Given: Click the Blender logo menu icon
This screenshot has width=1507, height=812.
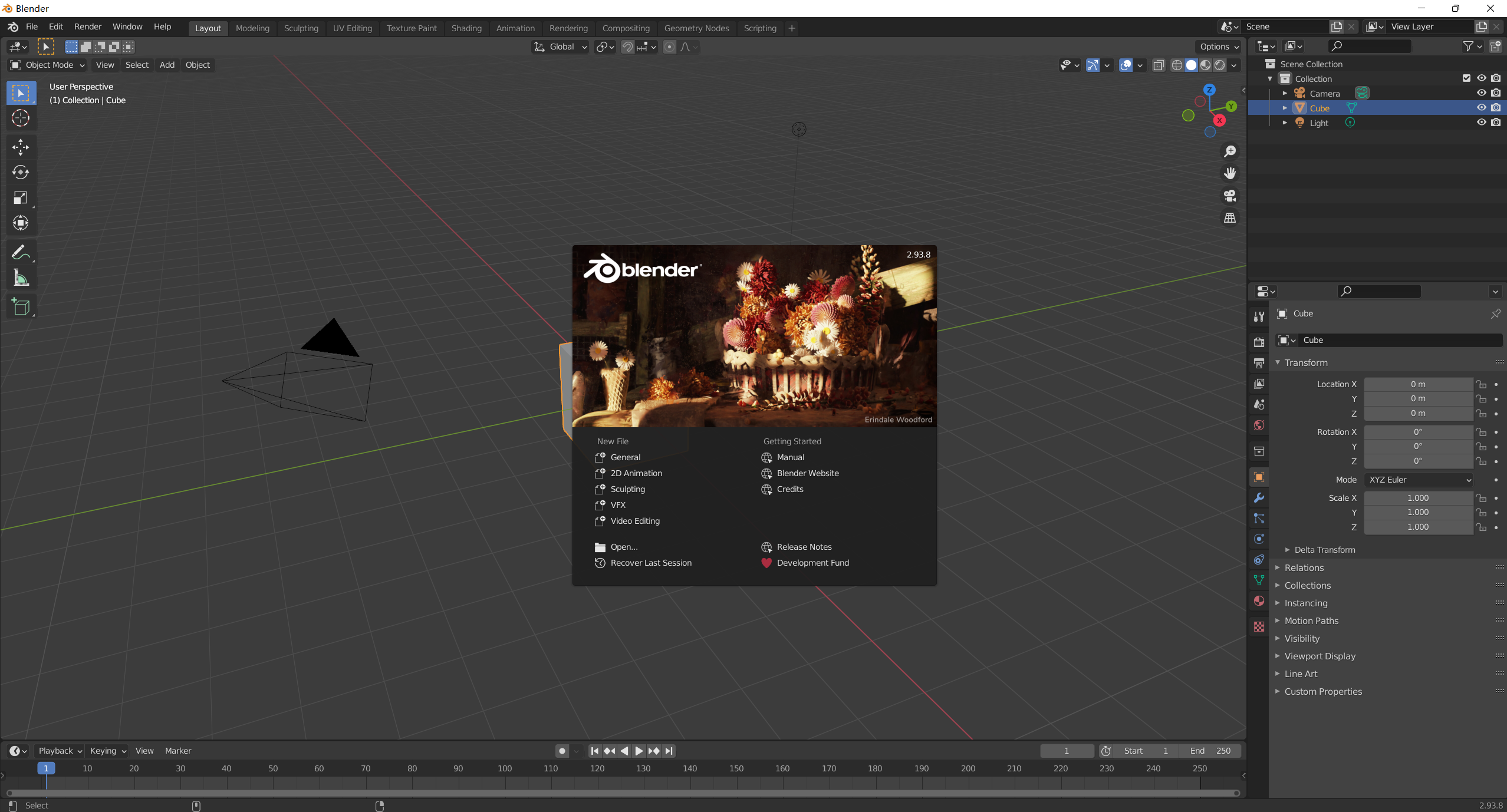Looking at the screenshot, I should coord(13,27).
